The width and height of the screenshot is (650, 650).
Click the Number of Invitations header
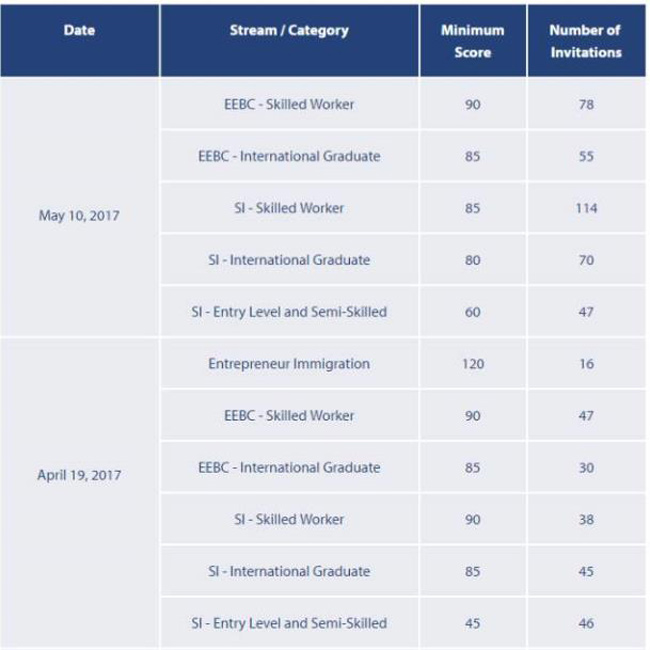coord(585,41)
